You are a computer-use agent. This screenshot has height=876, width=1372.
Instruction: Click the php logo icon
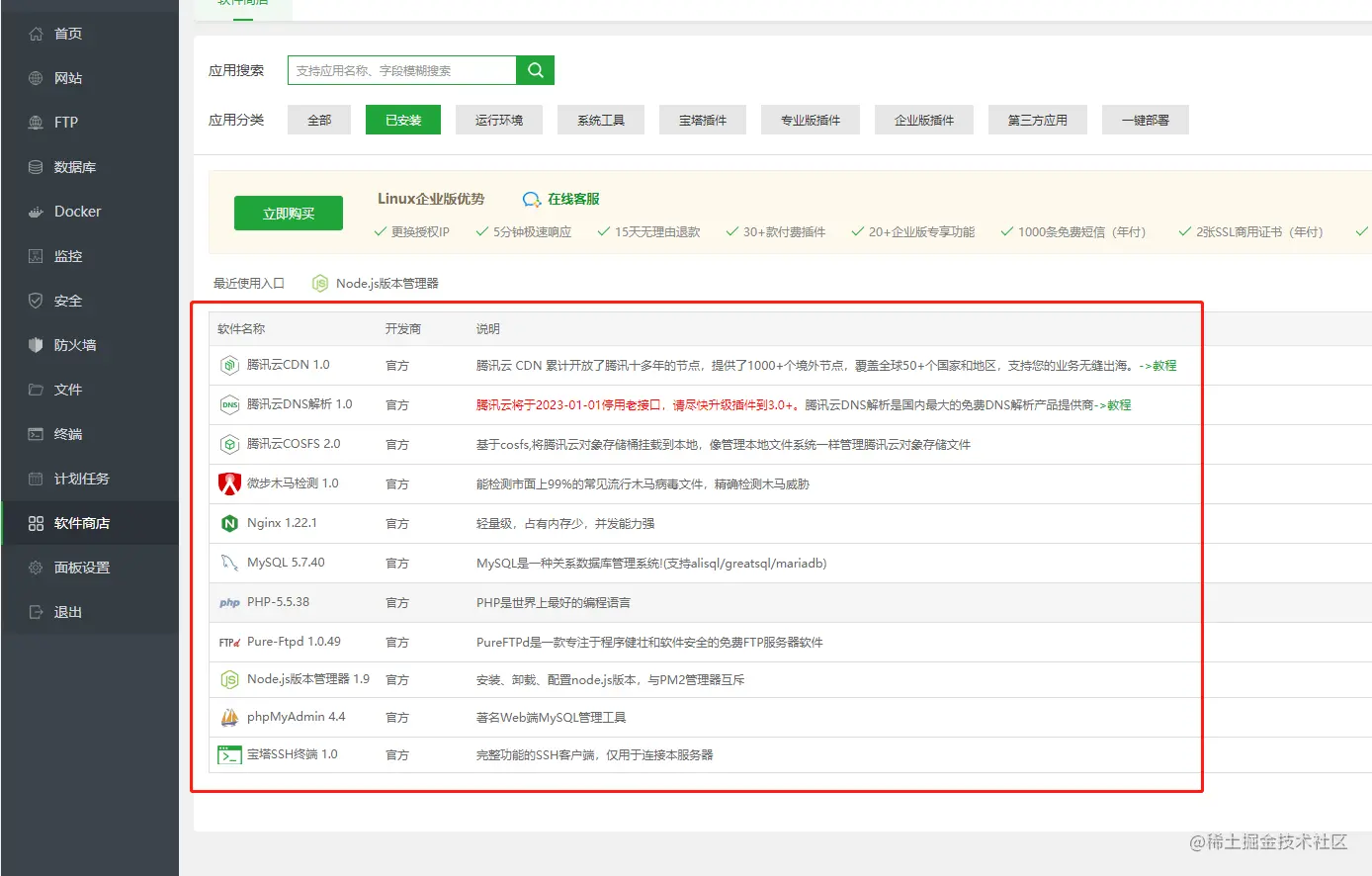click(229, 602)
